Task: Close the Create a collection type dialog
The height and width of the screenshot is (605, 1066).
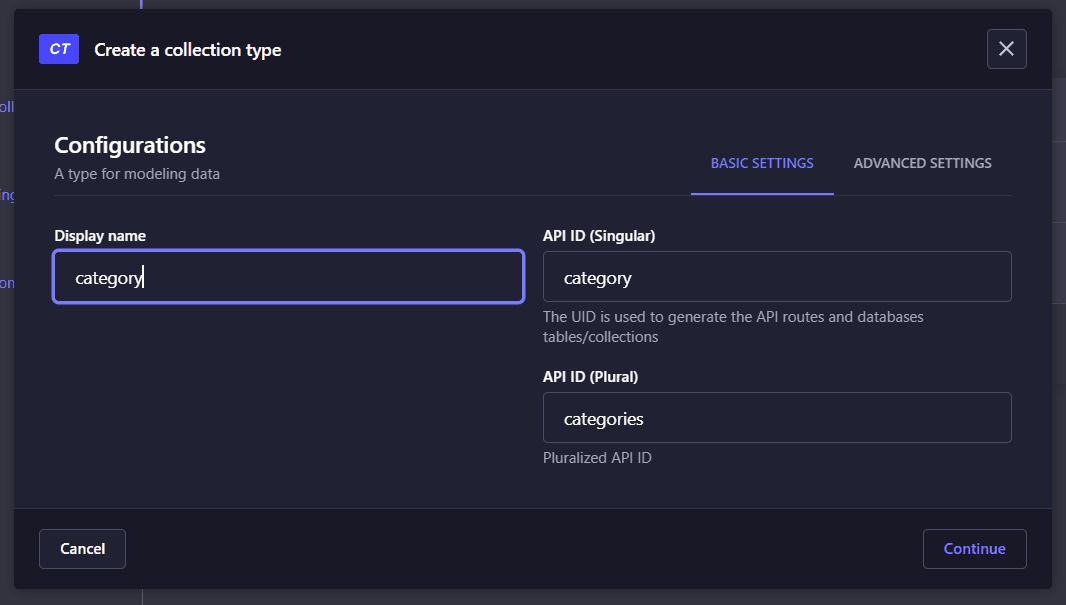Action: 1006,49
